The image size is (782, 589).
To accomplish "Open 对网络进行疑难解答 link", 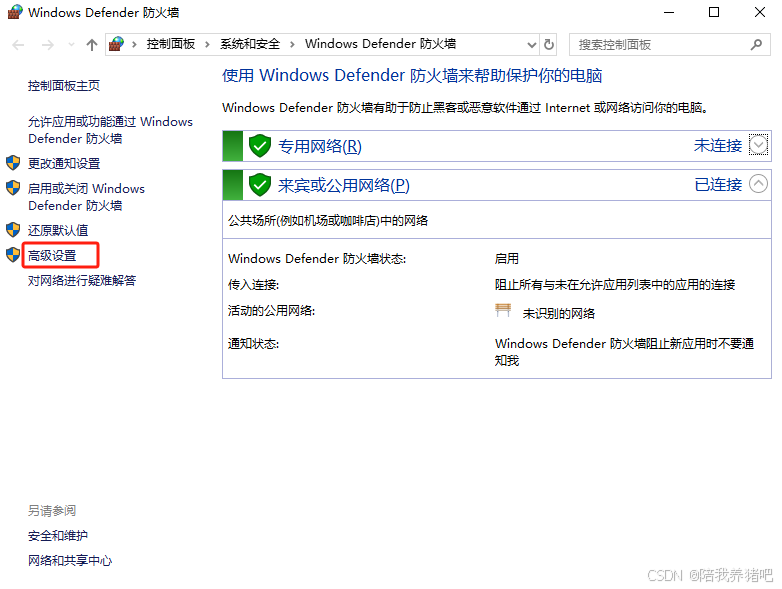I will [x=82, y=280].
